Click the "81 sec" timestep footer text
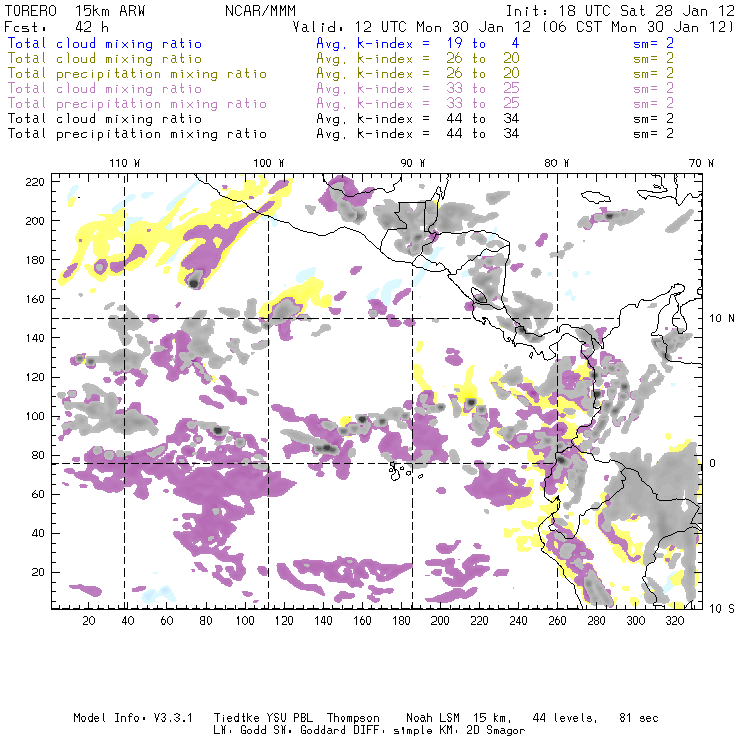 pyautogui.click(x=639, y=718)
